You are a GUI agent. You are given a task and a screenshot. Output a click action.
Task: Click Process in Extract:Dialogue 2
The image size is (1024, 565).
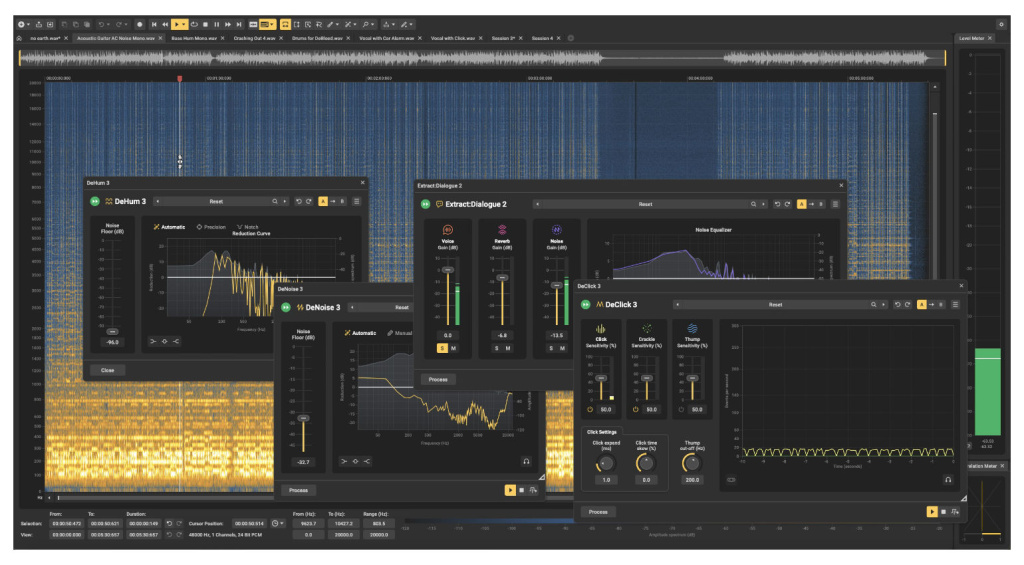point(438,379)
